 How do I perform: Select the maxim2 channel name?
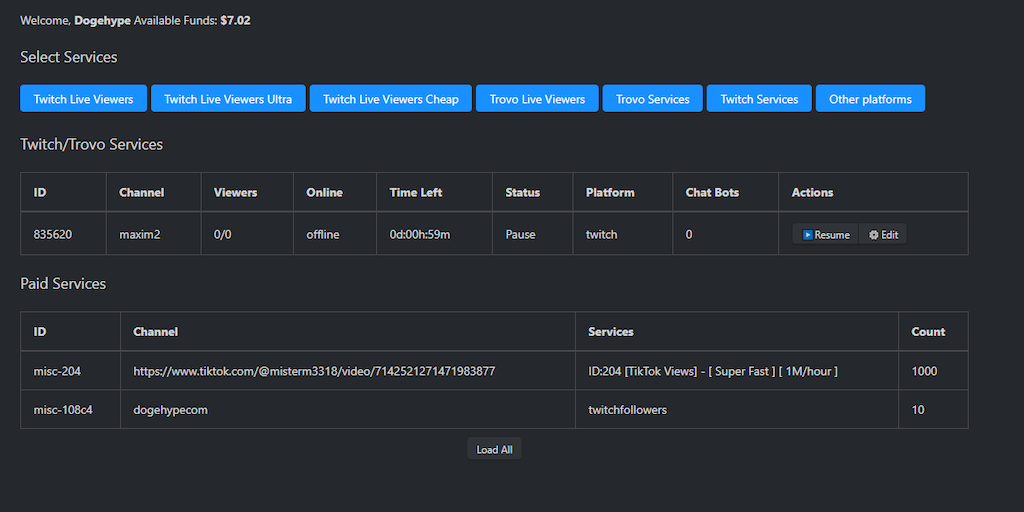[141, 235]
